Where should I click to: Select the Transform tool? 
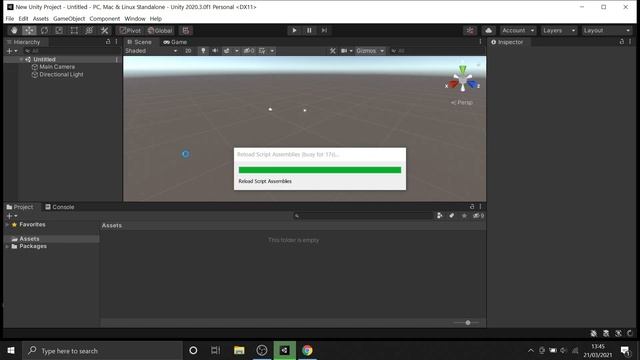point(89,31)
